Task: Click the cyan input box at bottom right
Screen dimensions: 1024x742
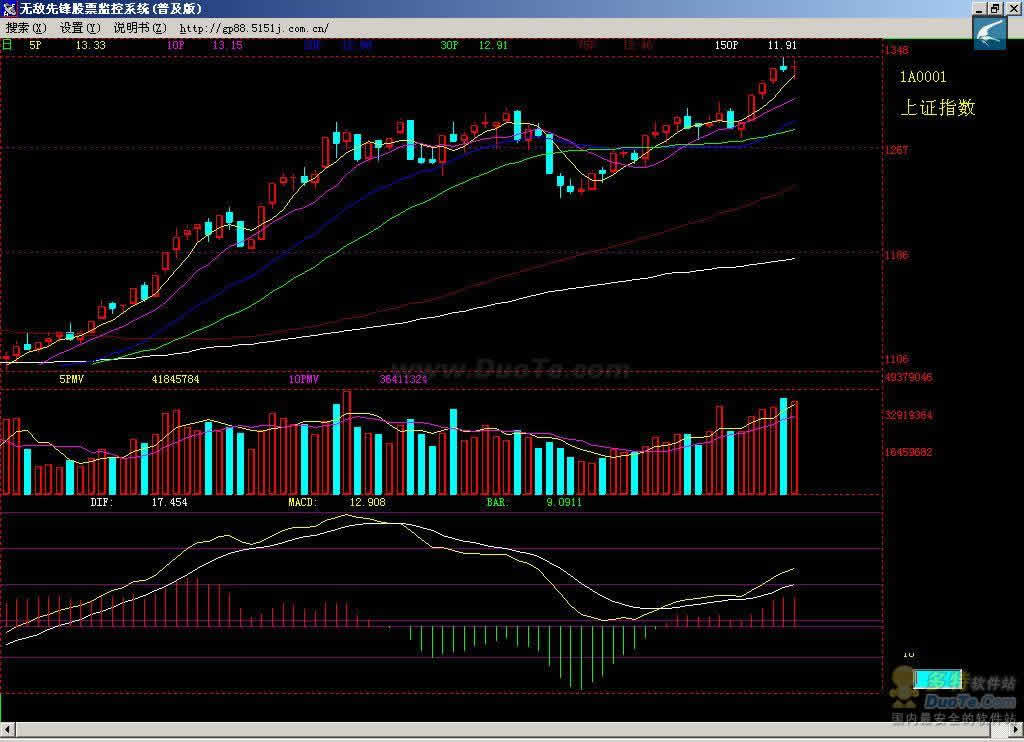Action: 938,679
